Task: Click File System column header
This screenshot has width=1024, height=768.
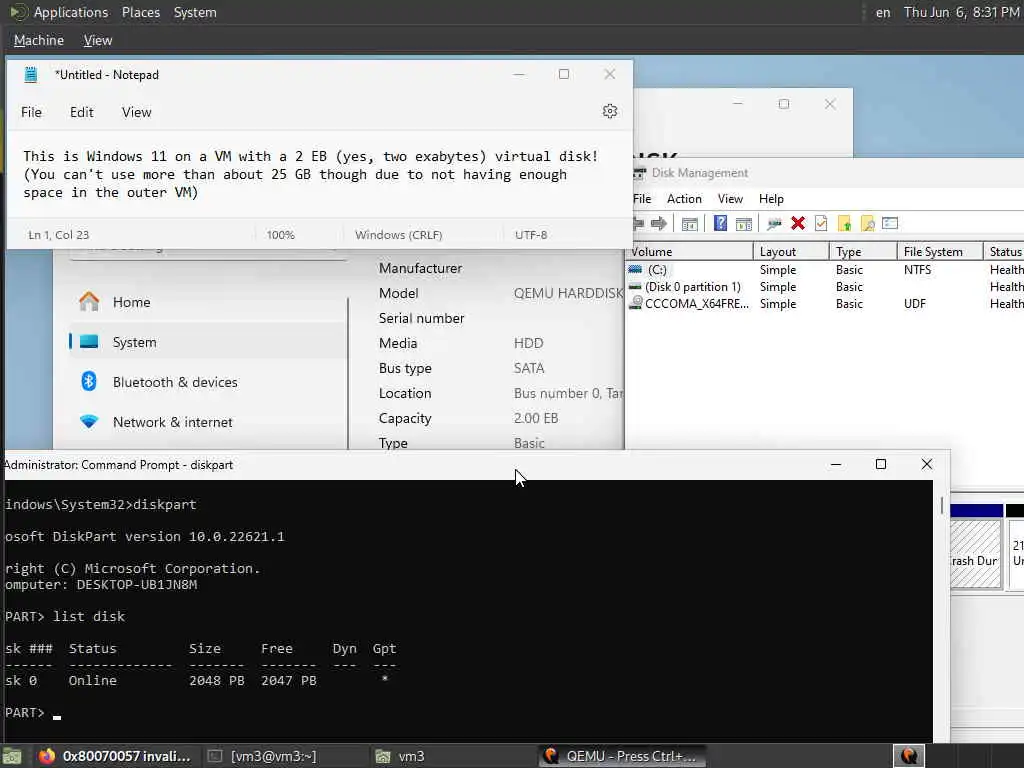Action: [939, 251]
